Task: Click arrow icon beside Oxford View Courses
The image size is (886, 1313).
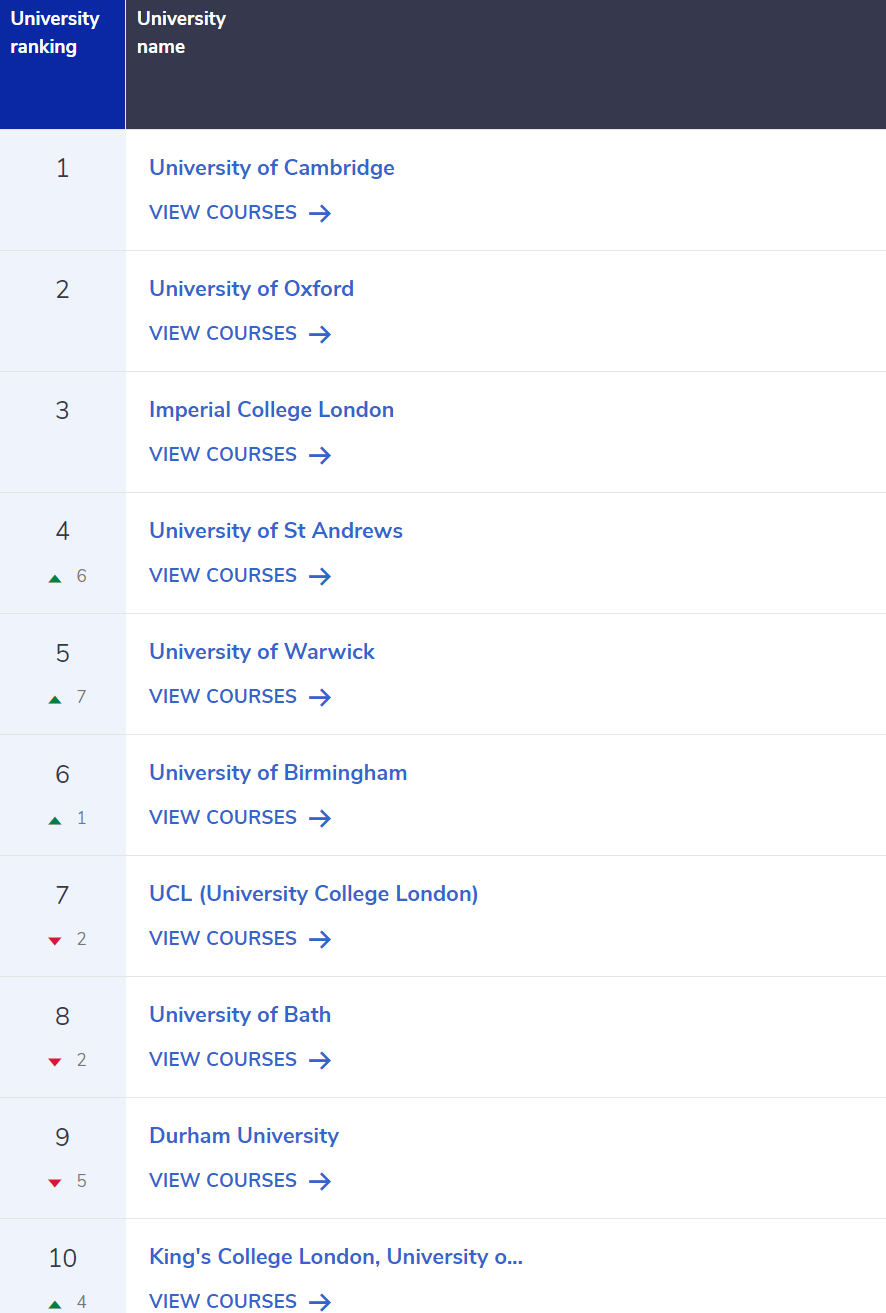Action: point(320,334)
